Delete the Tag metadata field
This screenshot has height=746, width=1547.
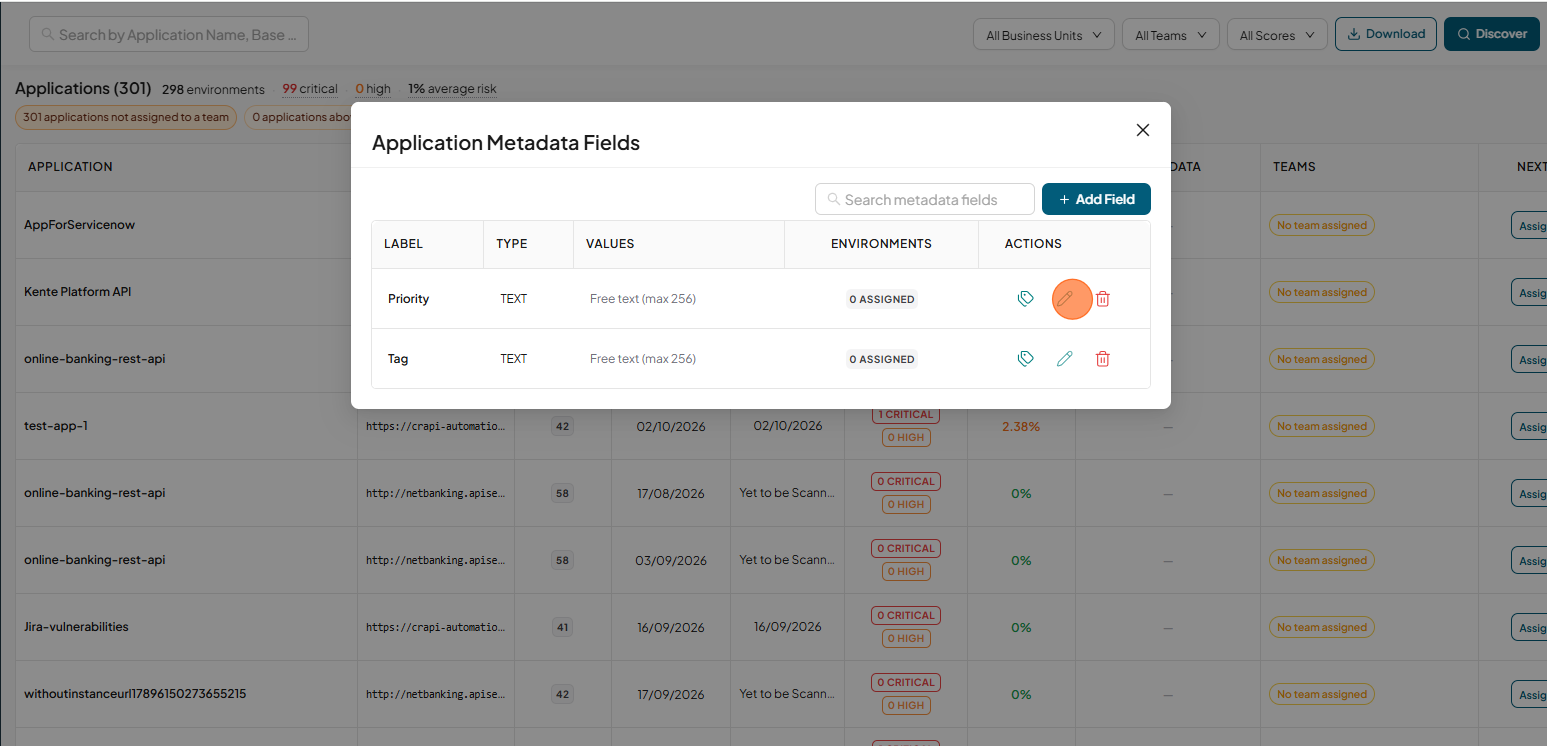(x=1103, y=358)
